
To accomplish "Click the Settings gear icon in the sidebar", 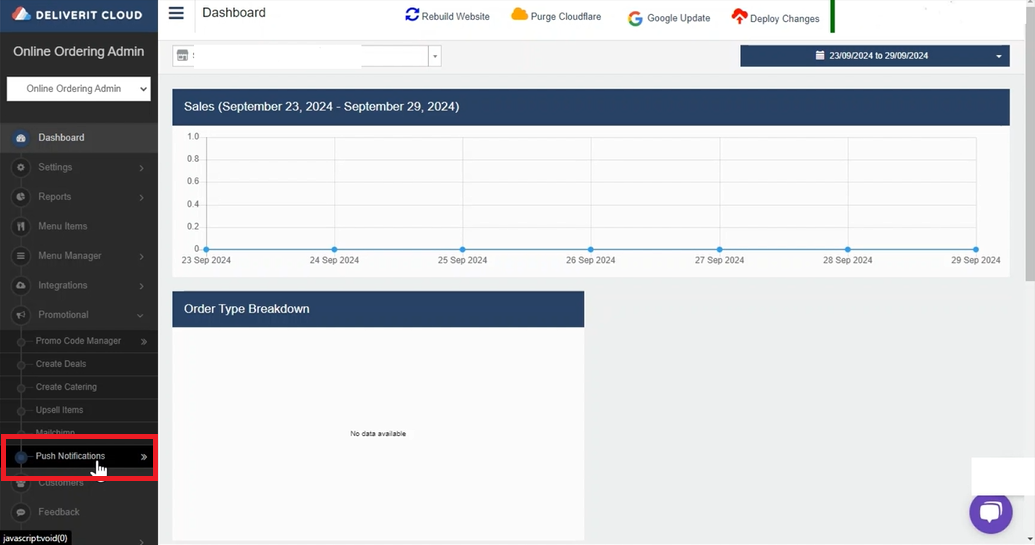I will (x=21, y=168).
